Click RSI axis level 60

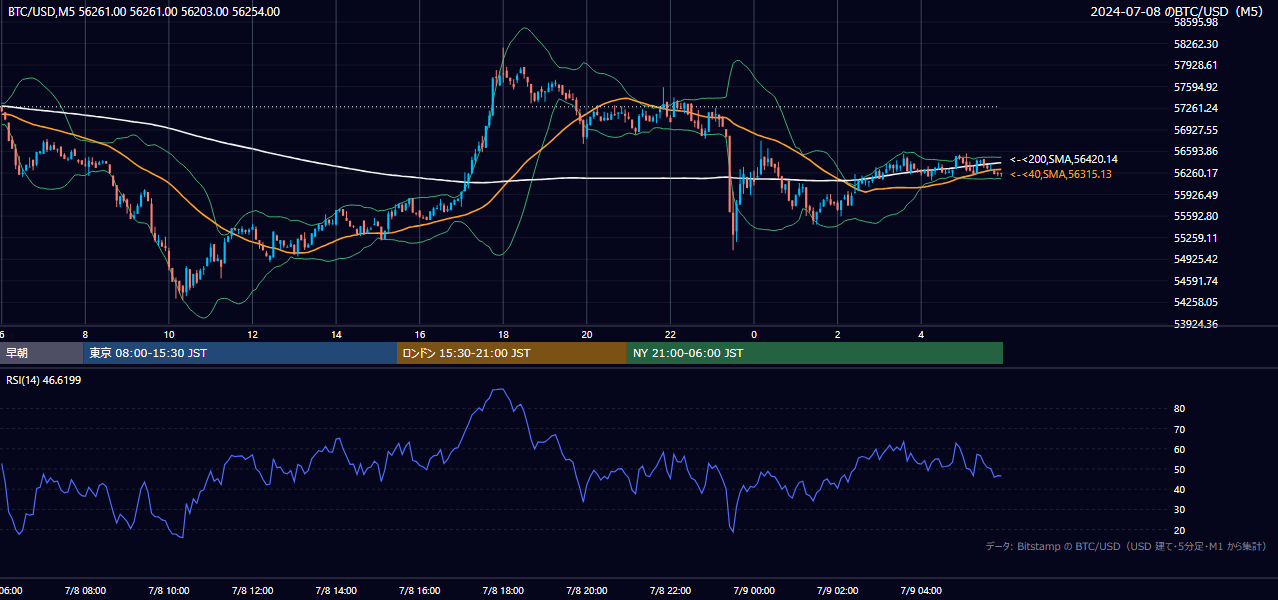1179,449
